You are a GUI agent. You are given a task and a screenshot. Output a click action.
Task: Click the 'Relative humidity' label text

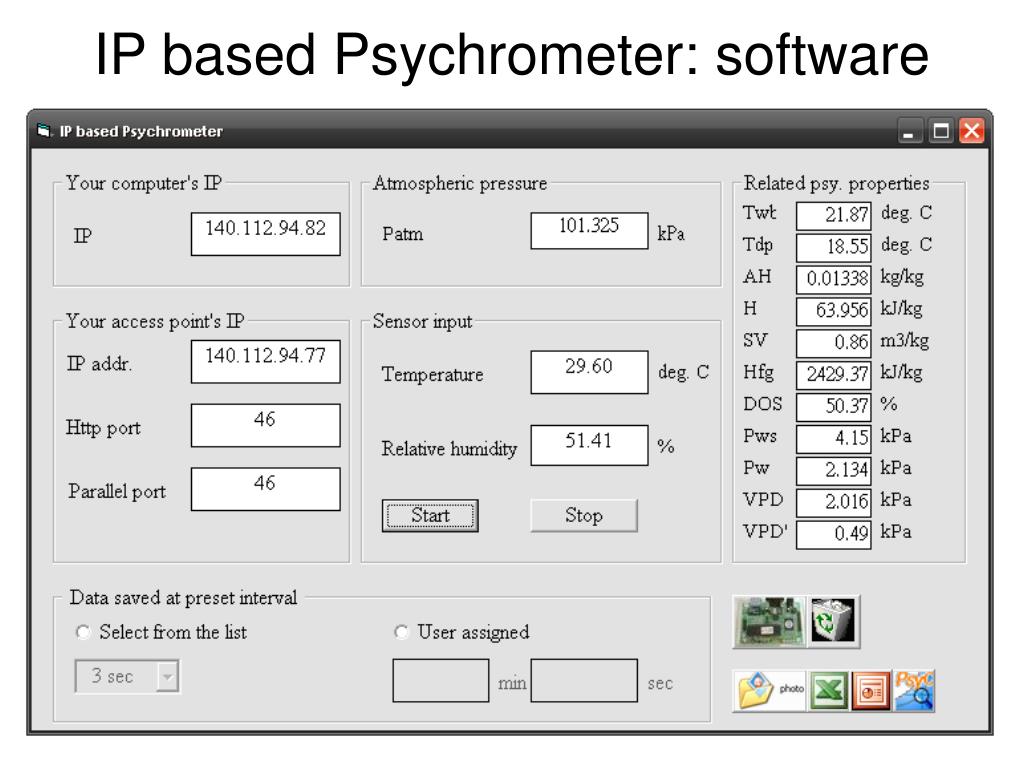pos(449,449)
